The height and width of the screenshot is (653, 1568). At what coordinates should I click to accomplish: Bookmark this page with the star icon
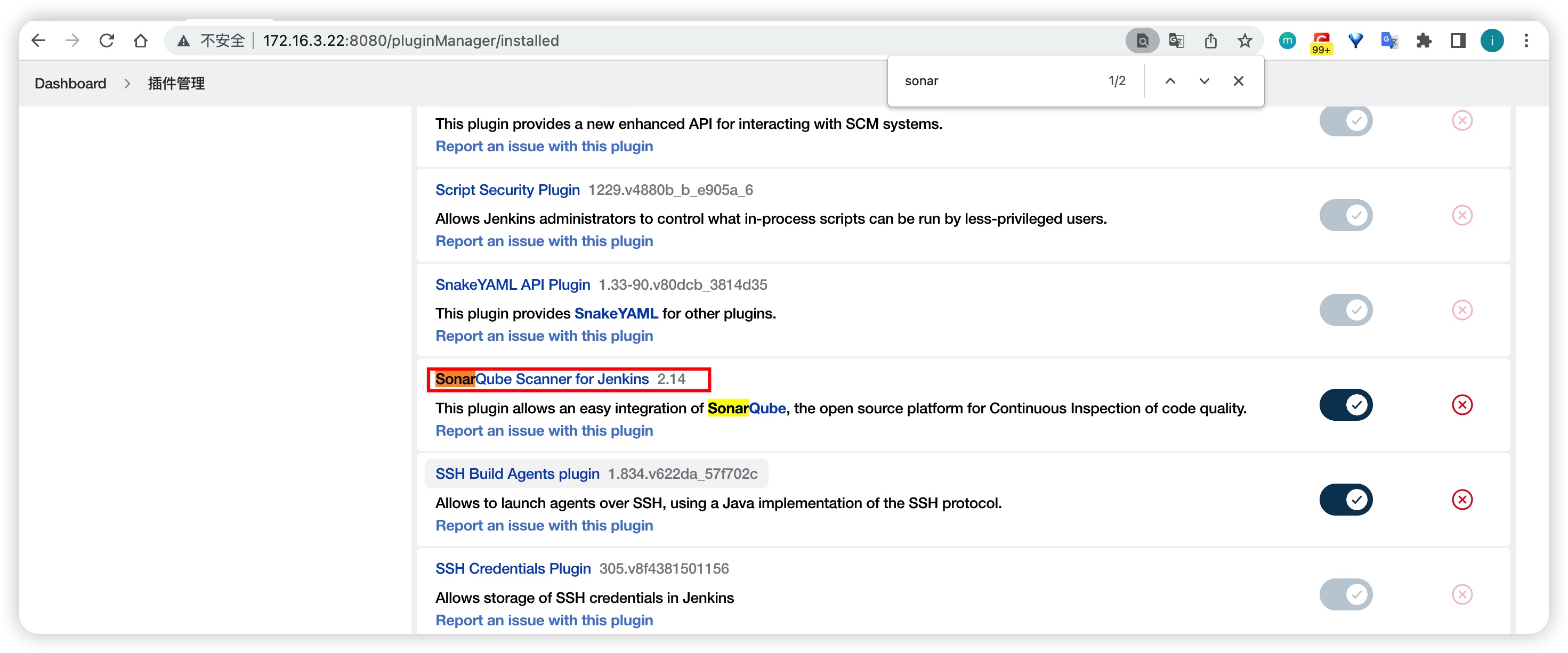(x=1245, y=41)
